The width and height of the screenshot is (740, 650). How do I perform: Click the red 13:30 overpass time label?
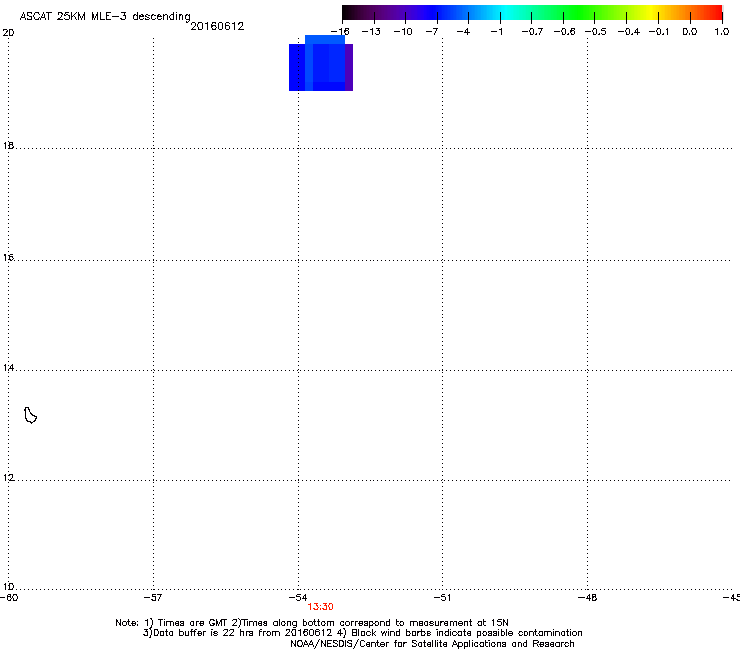click(x=320, y=607)
